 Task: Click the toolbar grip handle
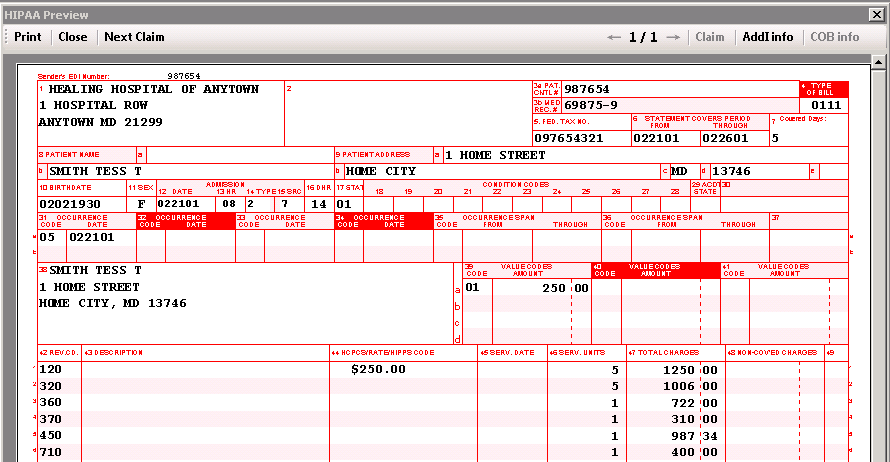click(6, 37)
